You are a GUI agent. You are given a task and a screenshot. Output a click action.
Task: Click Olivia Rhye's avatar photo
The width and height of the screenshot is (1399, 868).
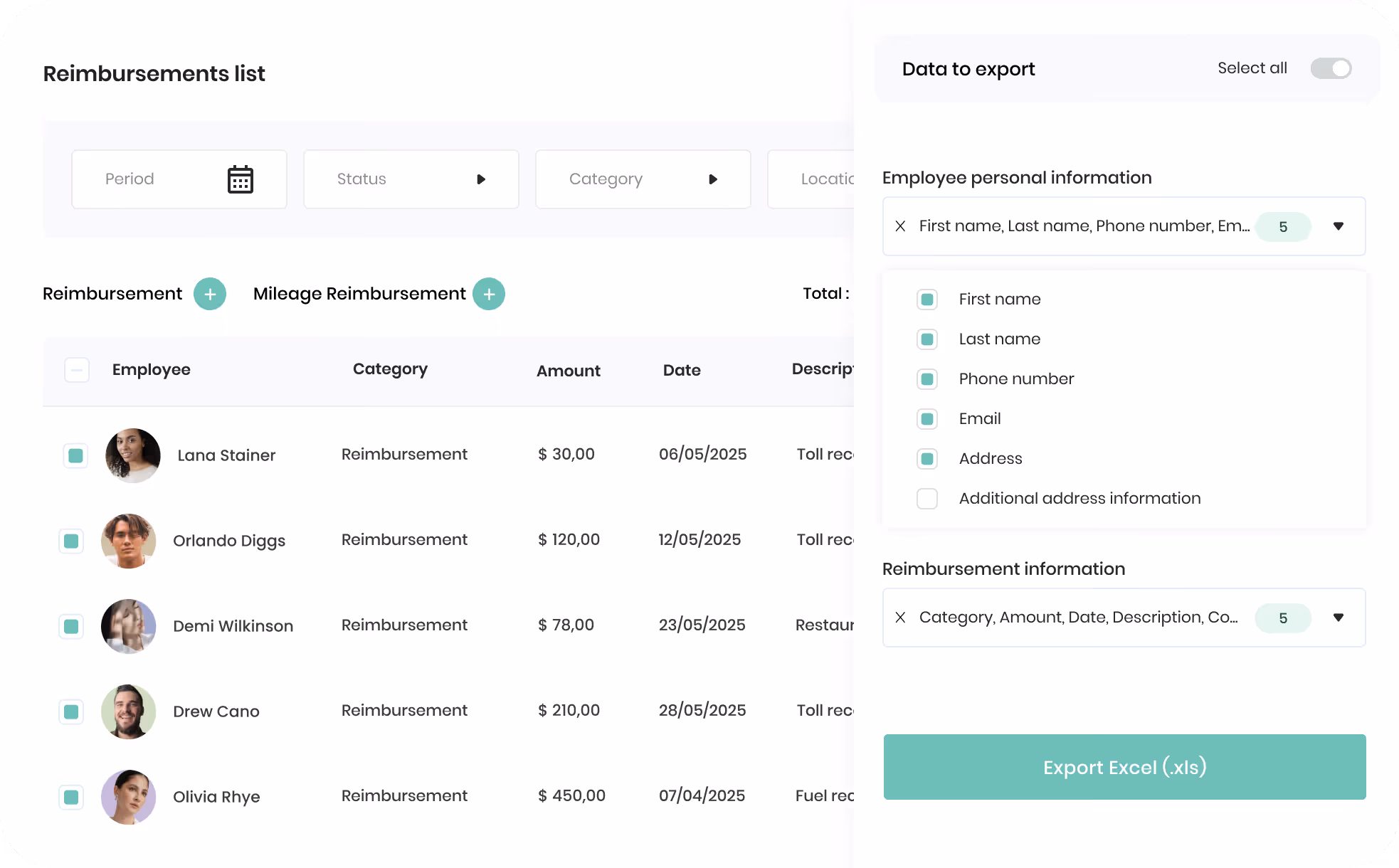[128, 797]
